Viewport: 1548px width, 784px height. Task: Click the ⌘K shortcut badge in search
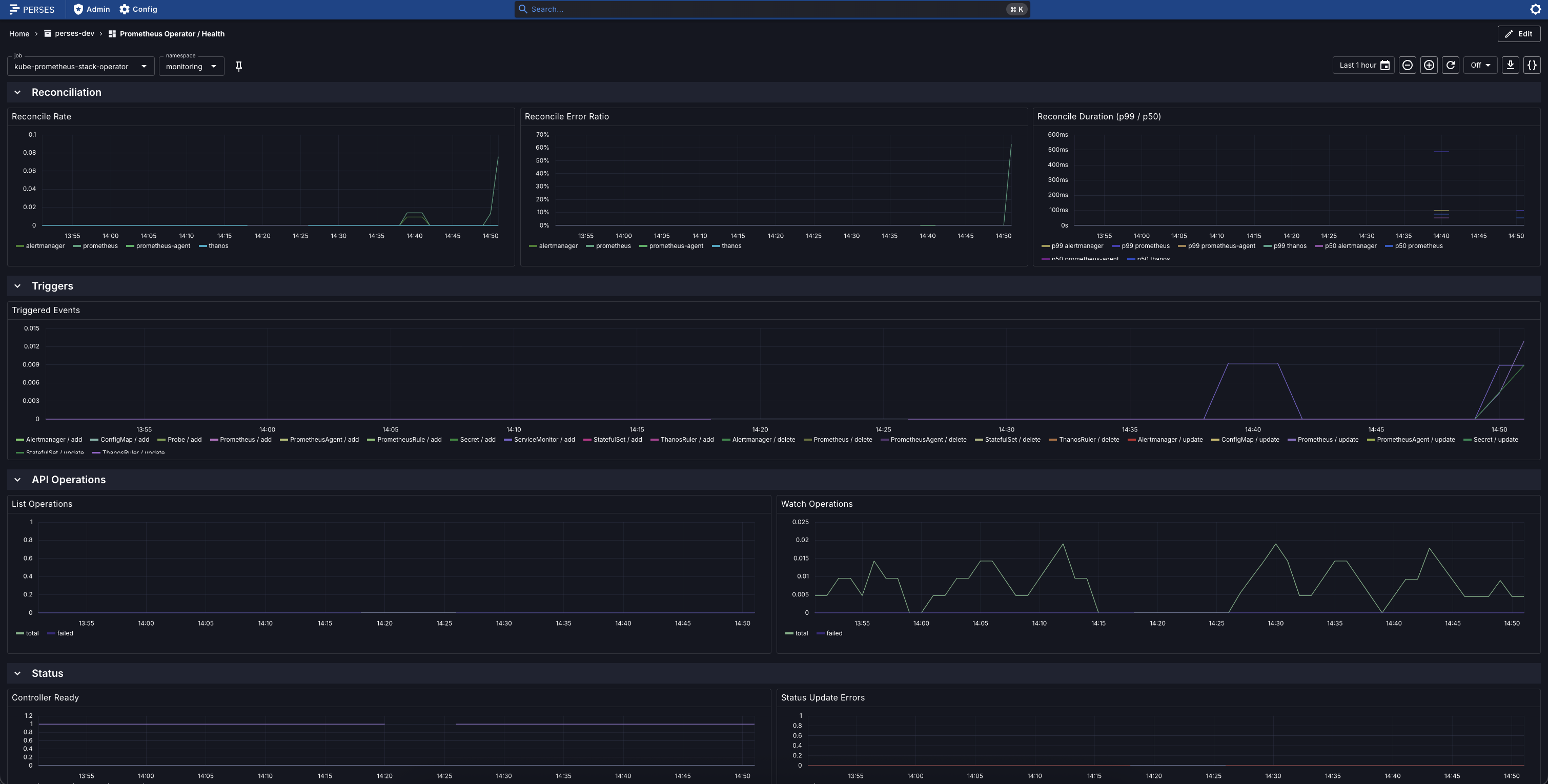pos(1017,9)
